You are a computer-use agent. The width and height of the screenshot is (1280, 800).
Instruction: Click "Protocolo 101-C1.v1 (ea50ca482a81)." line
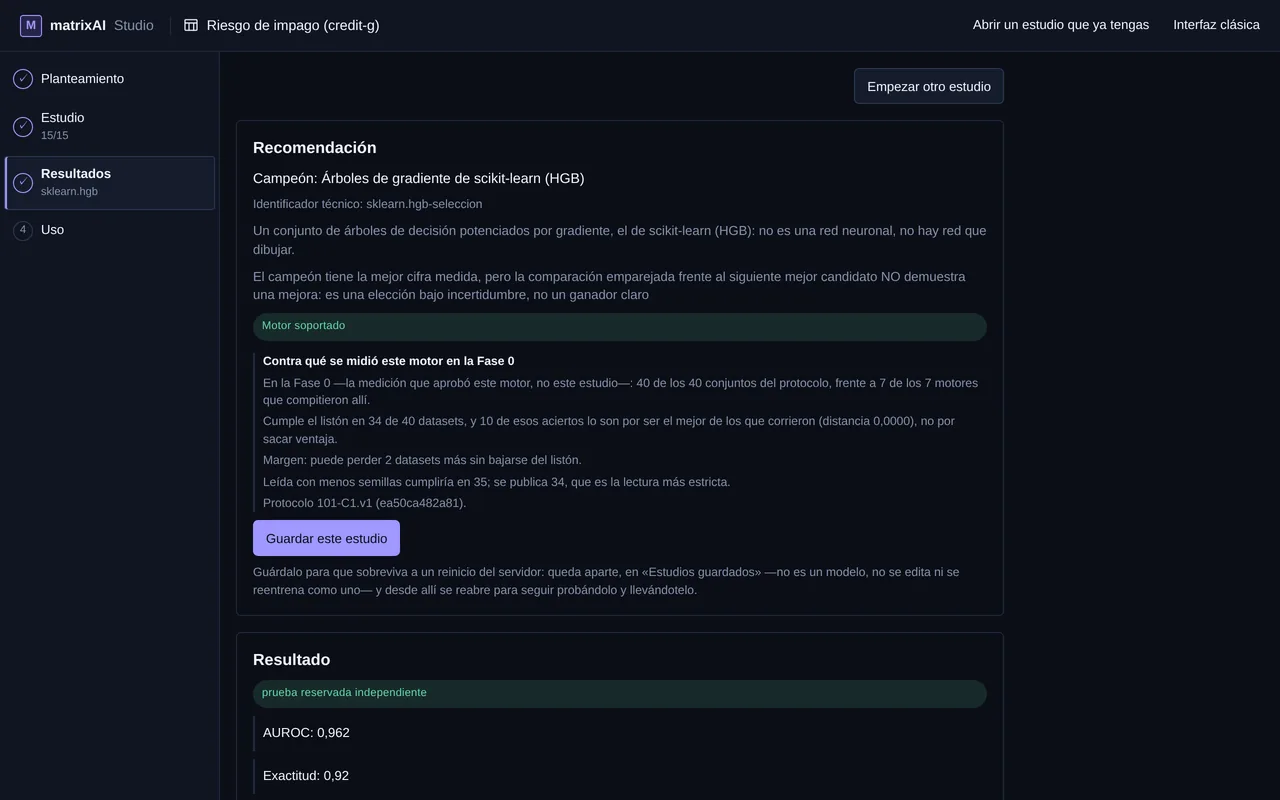point(365,503)
